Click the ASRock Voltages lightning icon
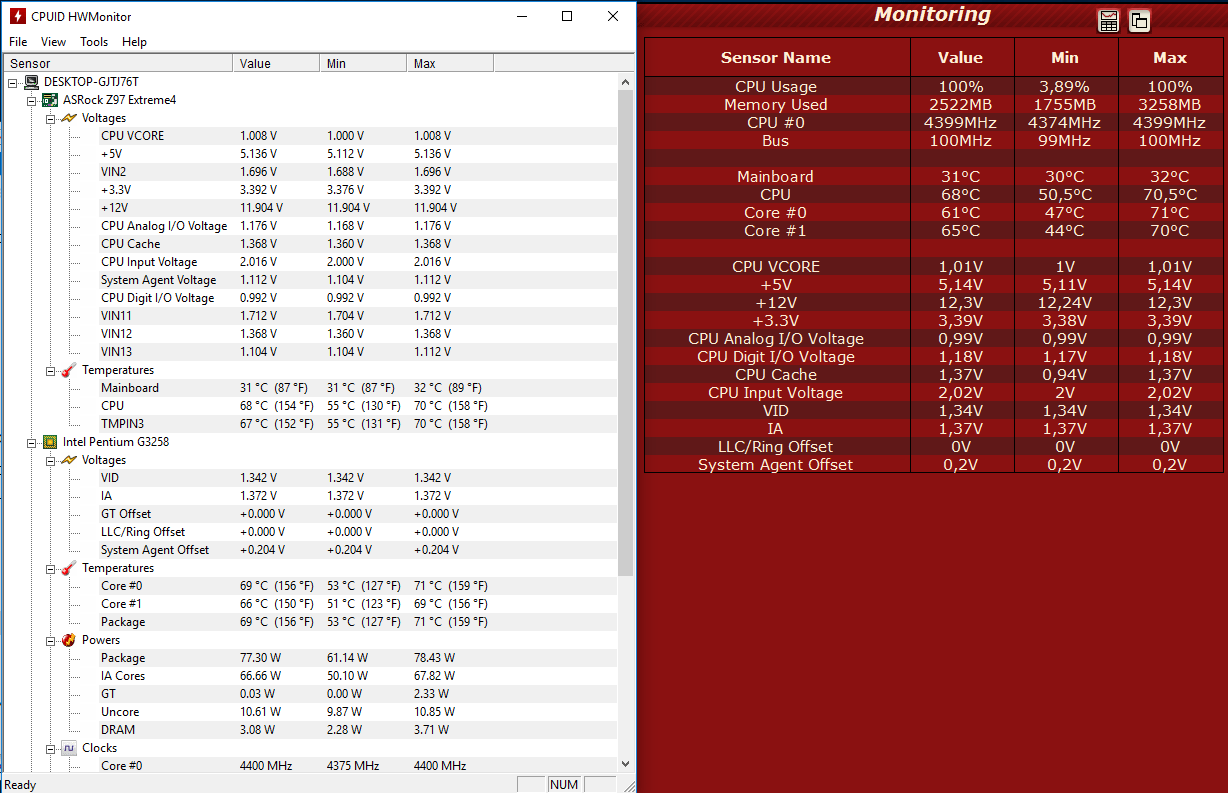Screen dimensions: 1228x793 pos(68,118)
